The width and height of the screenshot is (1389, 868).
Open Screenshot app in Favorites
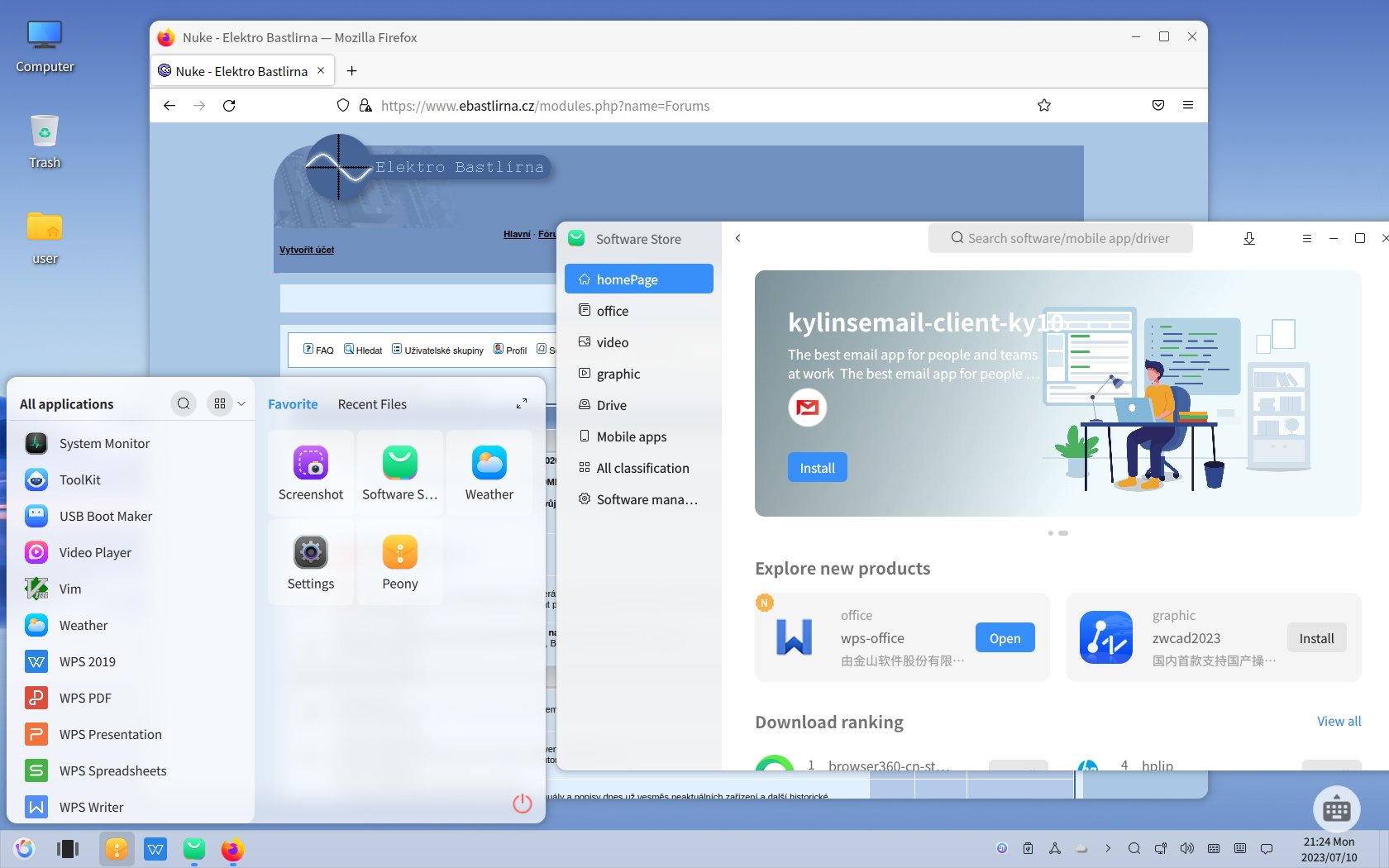tap(311, 473)
